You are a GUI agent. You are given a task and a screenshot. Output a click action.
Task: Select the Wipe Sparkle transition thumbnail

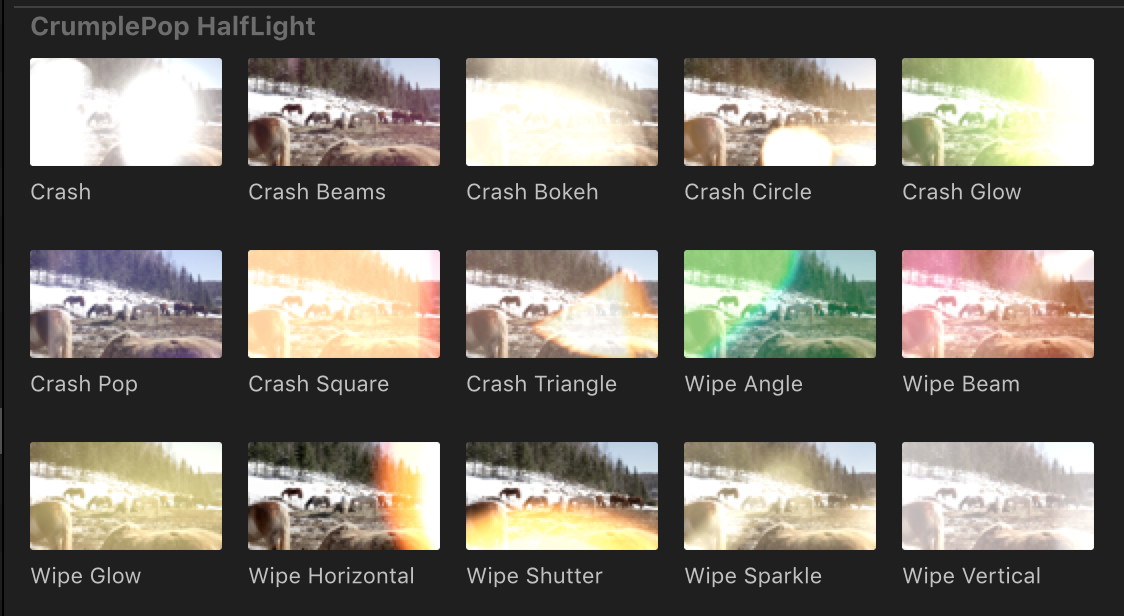[x=780, y=496]
